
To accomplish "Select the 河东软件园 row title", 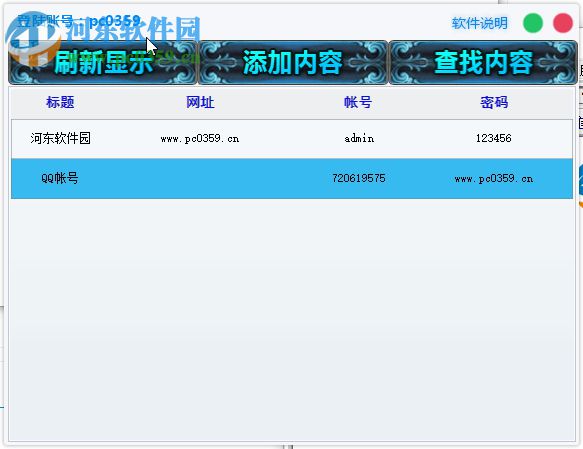I will [x=61, y=138].
